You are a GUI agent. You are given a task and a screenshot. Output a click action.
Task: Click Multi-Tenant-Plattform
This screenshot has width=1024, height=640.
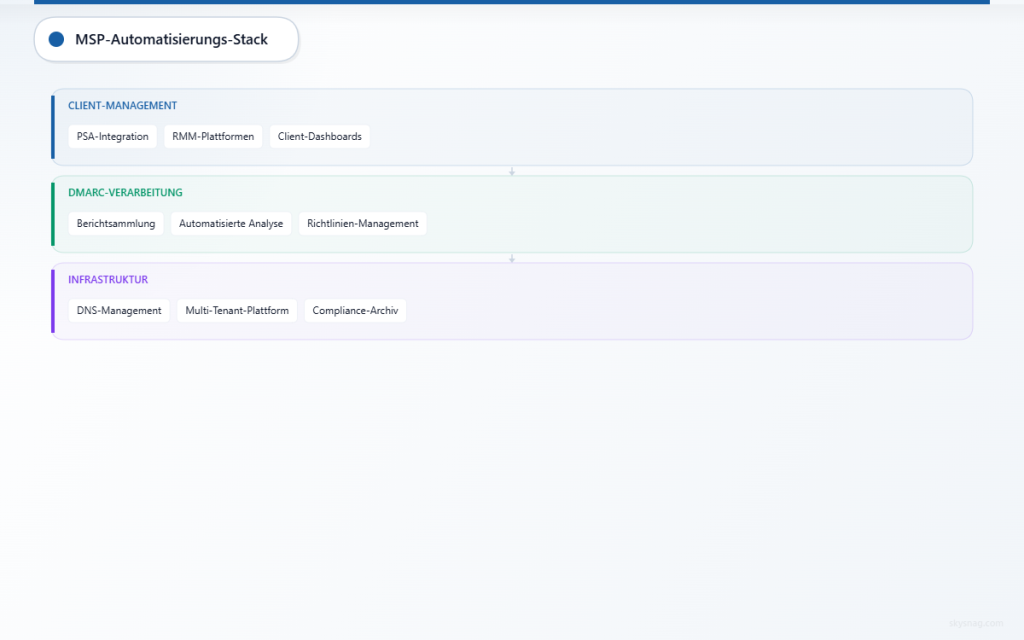pos(237,310)
